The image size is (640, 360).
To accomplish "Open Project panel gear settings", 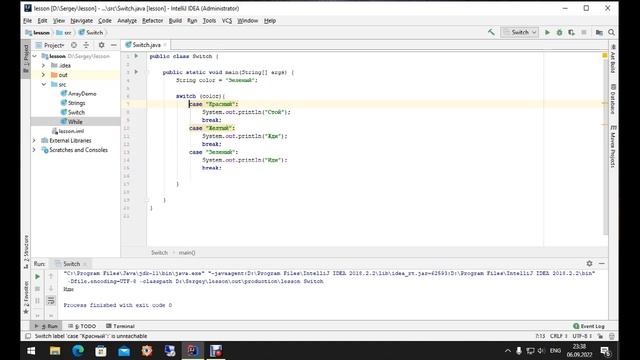I will tap(101, 45).
